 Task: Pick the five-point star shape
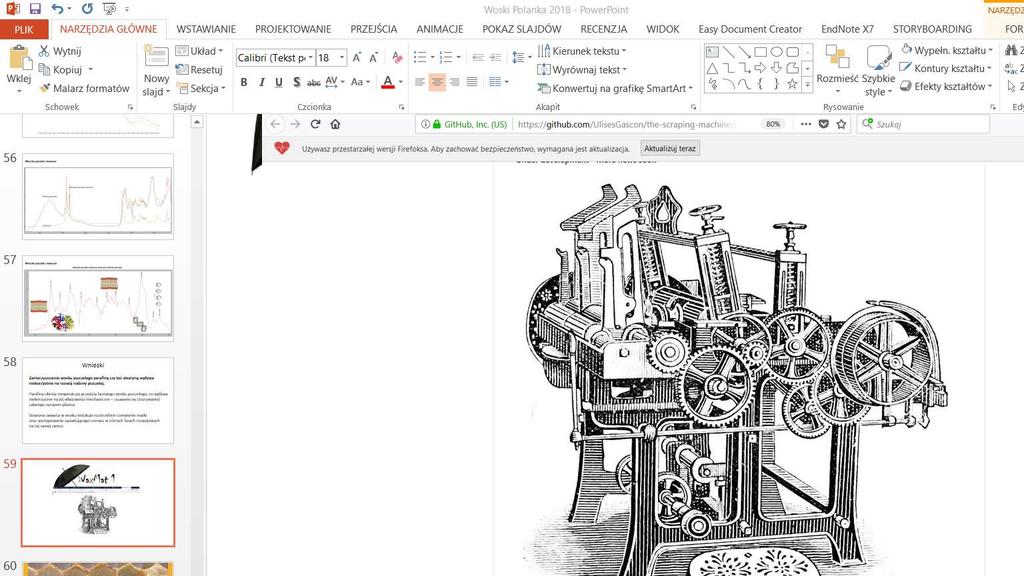pos(792,84)
